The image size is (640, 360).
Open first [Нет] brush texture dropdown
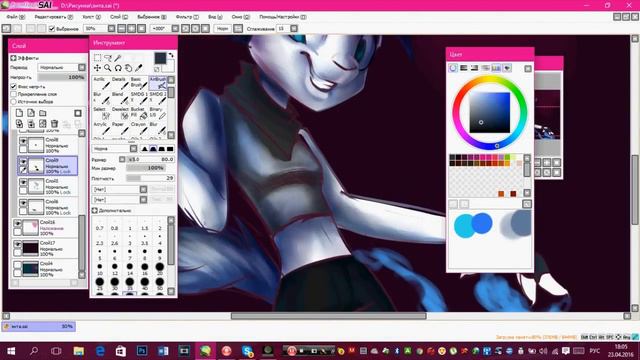point(143,189)
